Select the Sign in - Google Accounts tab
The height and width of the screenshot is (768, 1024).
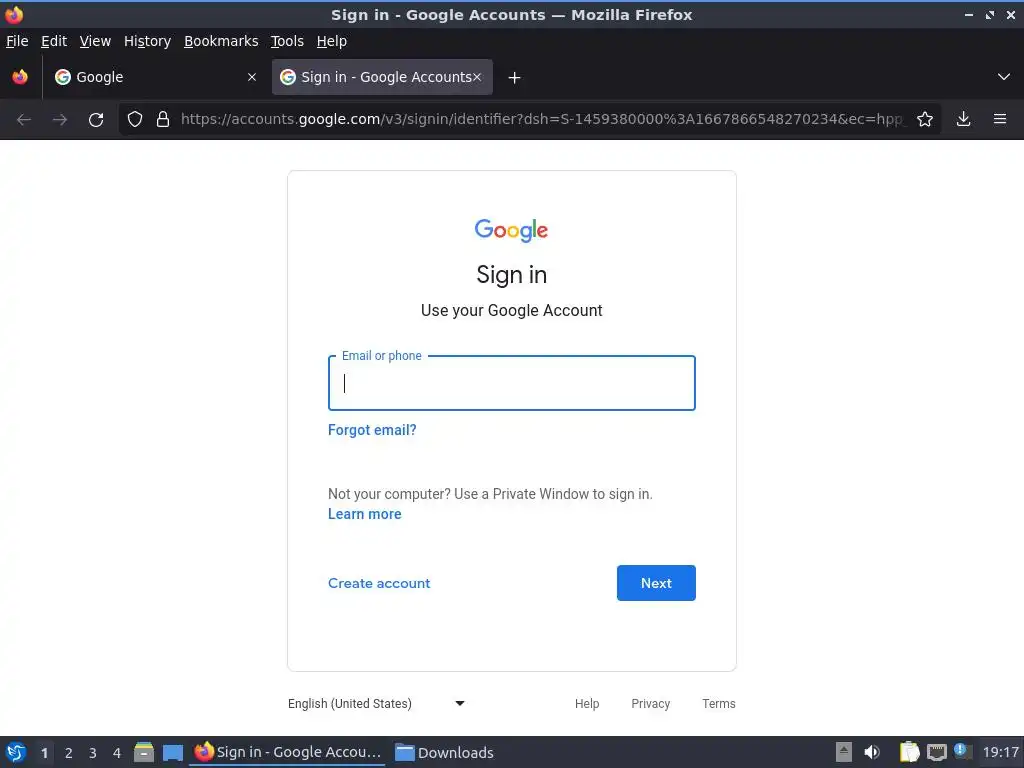[x=382, y=77]
